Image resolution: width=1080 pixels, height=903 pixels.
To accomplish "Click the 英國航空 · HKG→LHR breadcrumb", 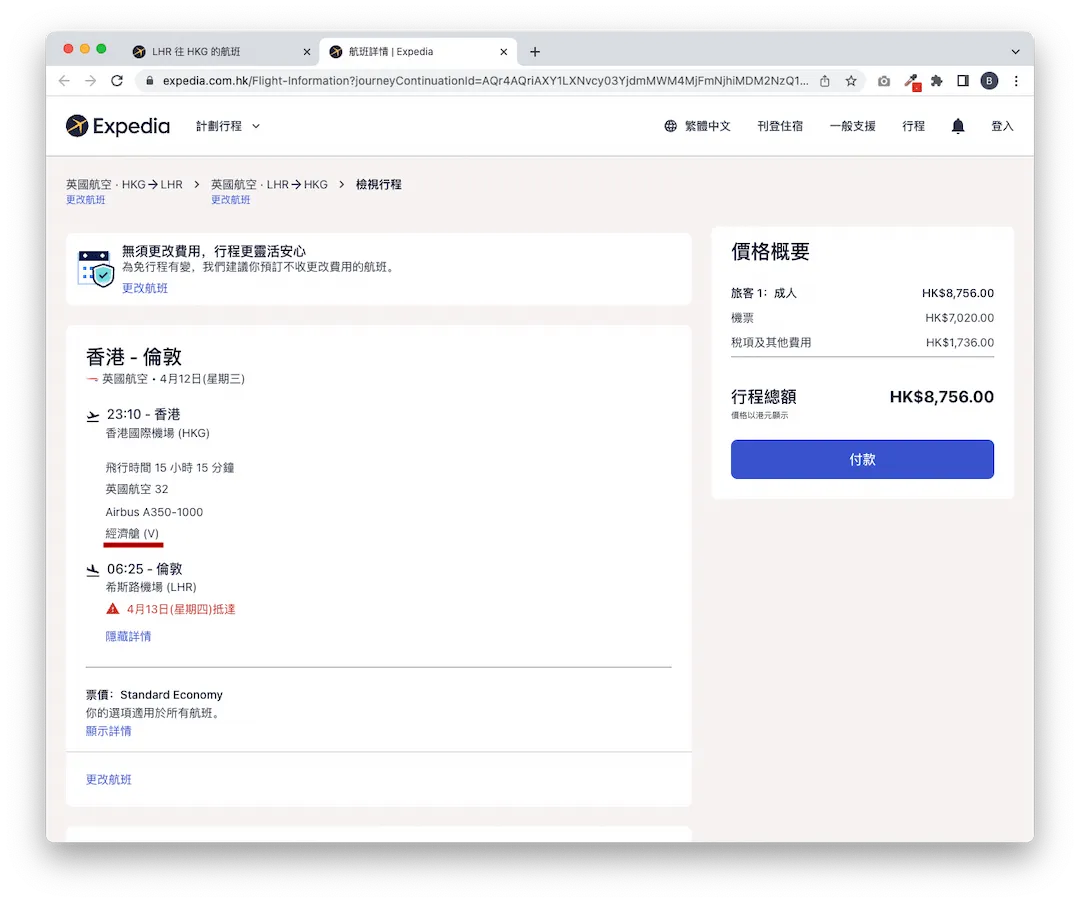I will pos(124,185).
